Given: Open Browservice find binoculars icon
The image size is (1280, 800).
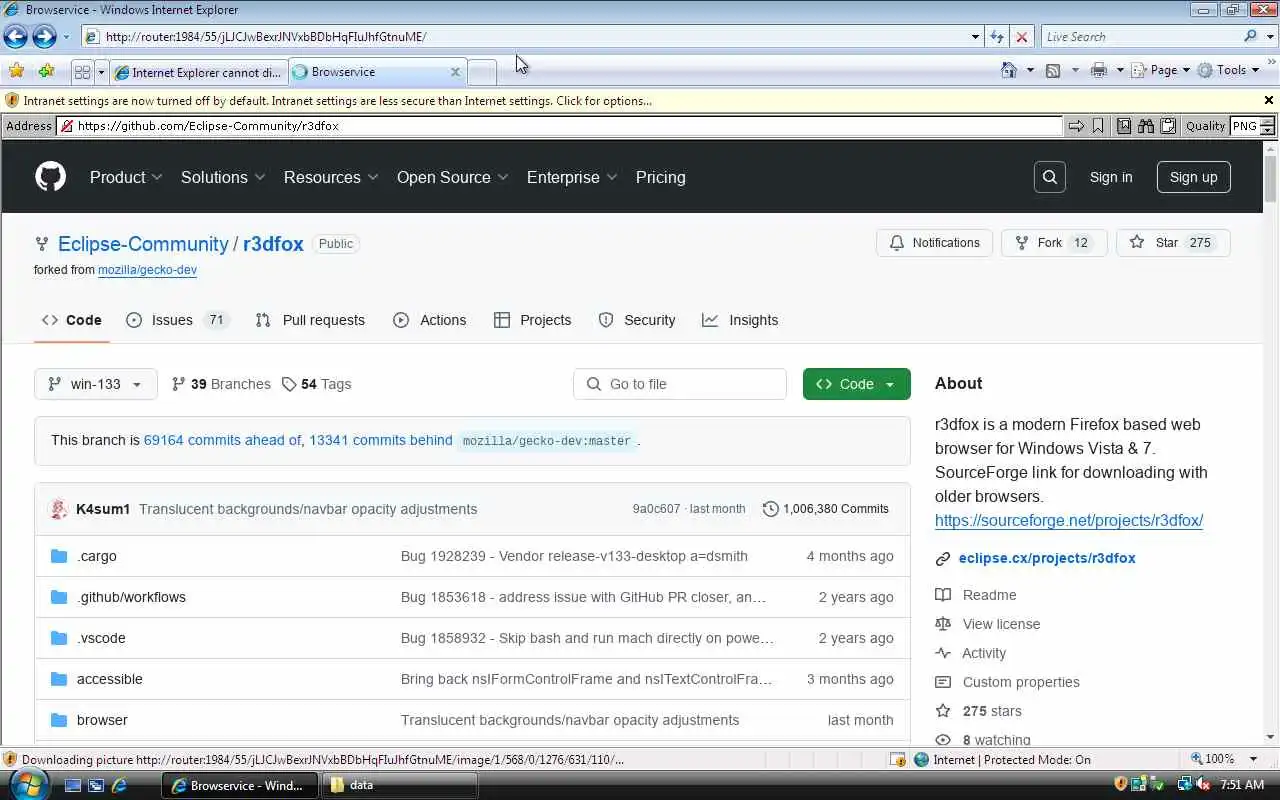Looking at the screenshot, I should [1146, 126].
